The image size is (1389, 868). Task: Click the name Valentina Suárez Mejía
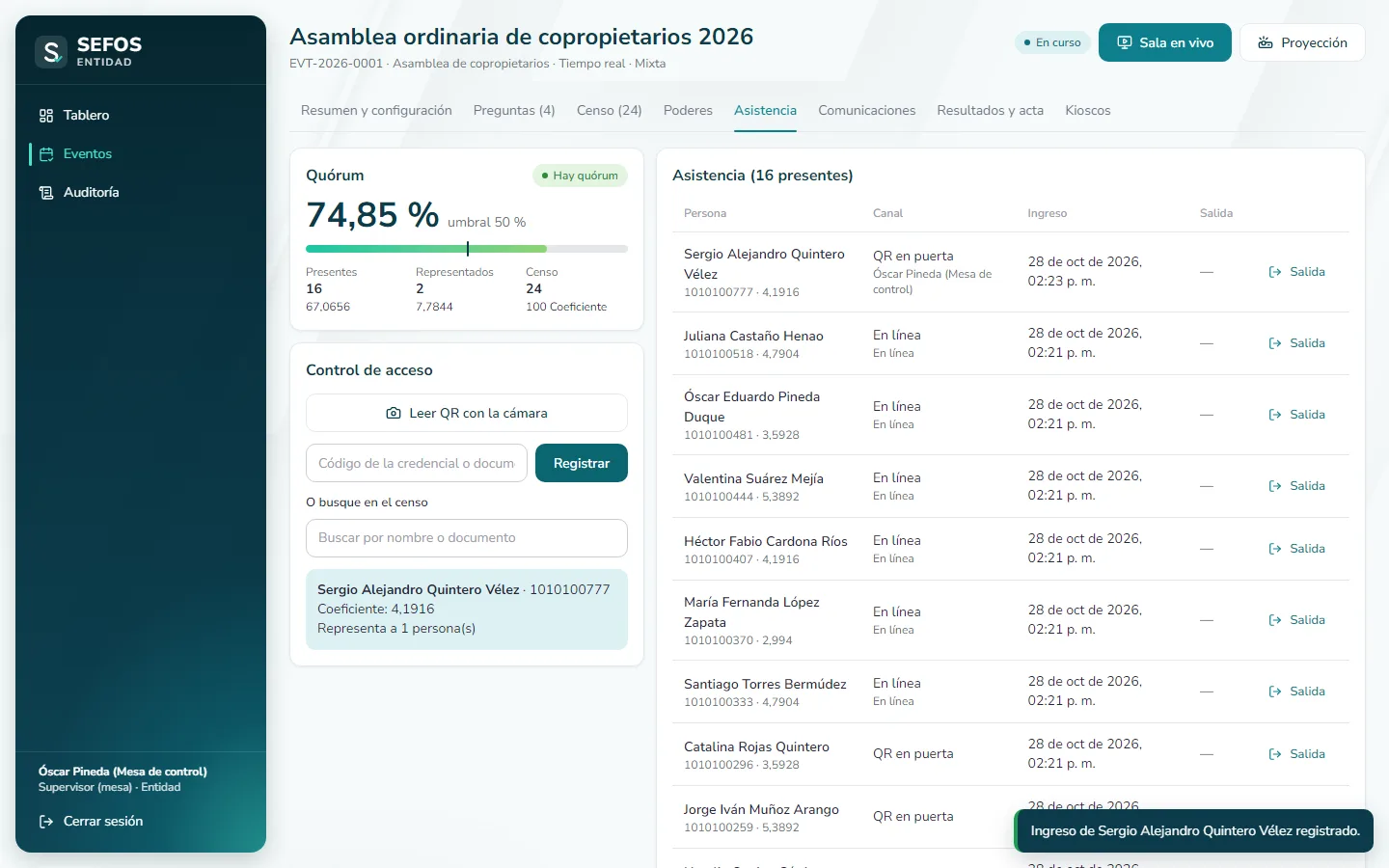pyautogui.click(x=753, y=478)
